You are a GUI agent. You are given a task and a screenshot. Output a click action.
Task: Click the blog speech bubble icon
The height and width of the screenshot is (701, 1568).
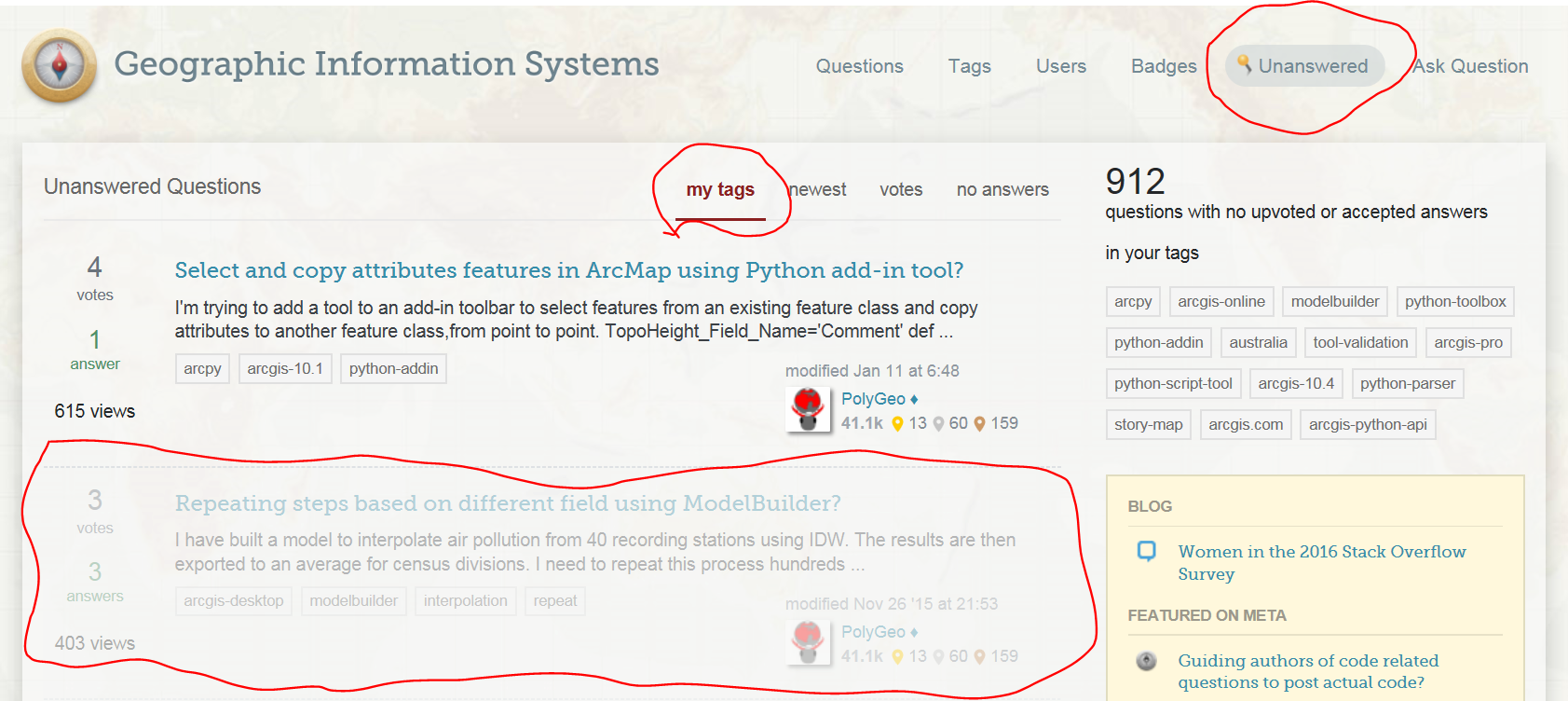pyautogui.click(x=1147, y=551)
